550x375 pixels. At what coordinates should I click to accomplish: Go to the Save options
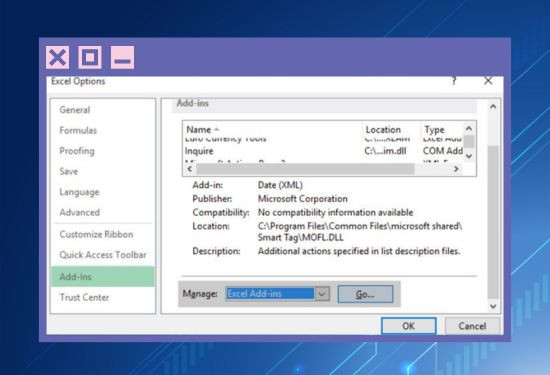pyautogui.click(x=69, y=171)
